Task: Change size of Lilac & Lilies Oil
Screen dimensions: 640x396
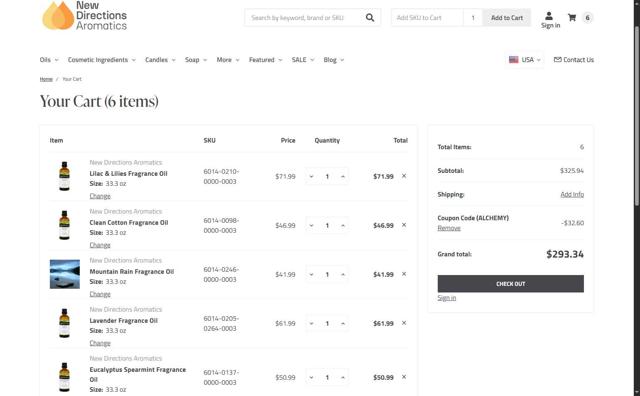Action: tap(100, 196)
